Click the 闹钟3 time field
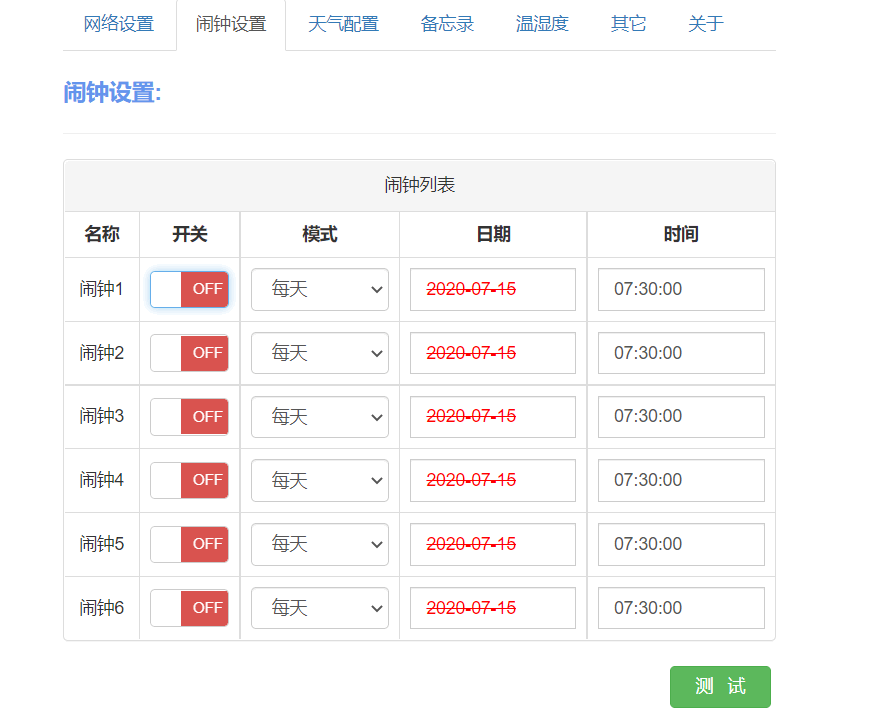The image size is (886, 728). point(681,417)
